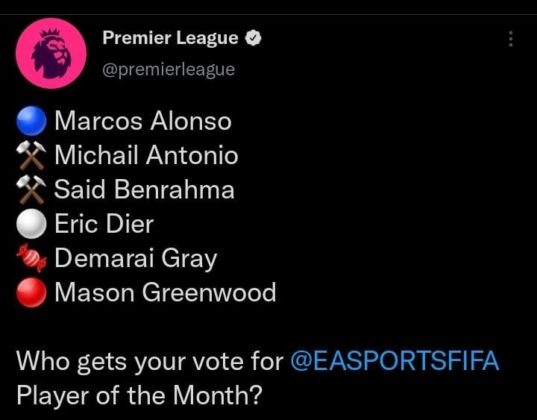The image size is (537, 420).
Task: Select the Marcos Alonso name text
Action: coord(143,121)
